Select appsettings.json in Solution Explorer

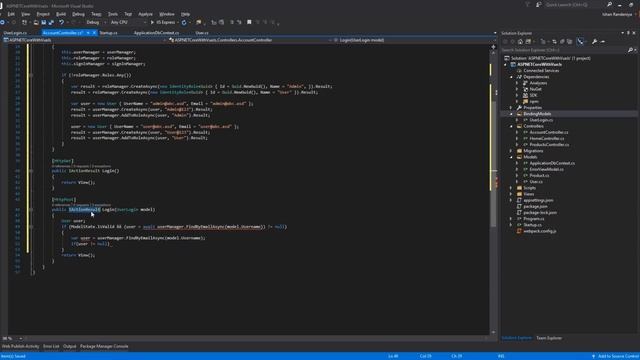pos(538,200)
